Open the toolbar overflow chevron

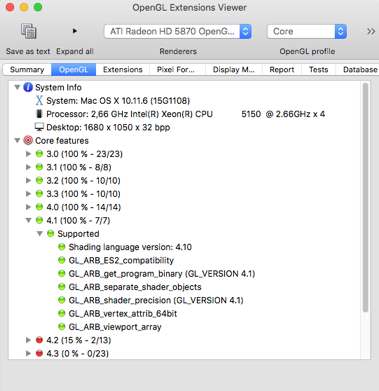(x=371, y=31)
